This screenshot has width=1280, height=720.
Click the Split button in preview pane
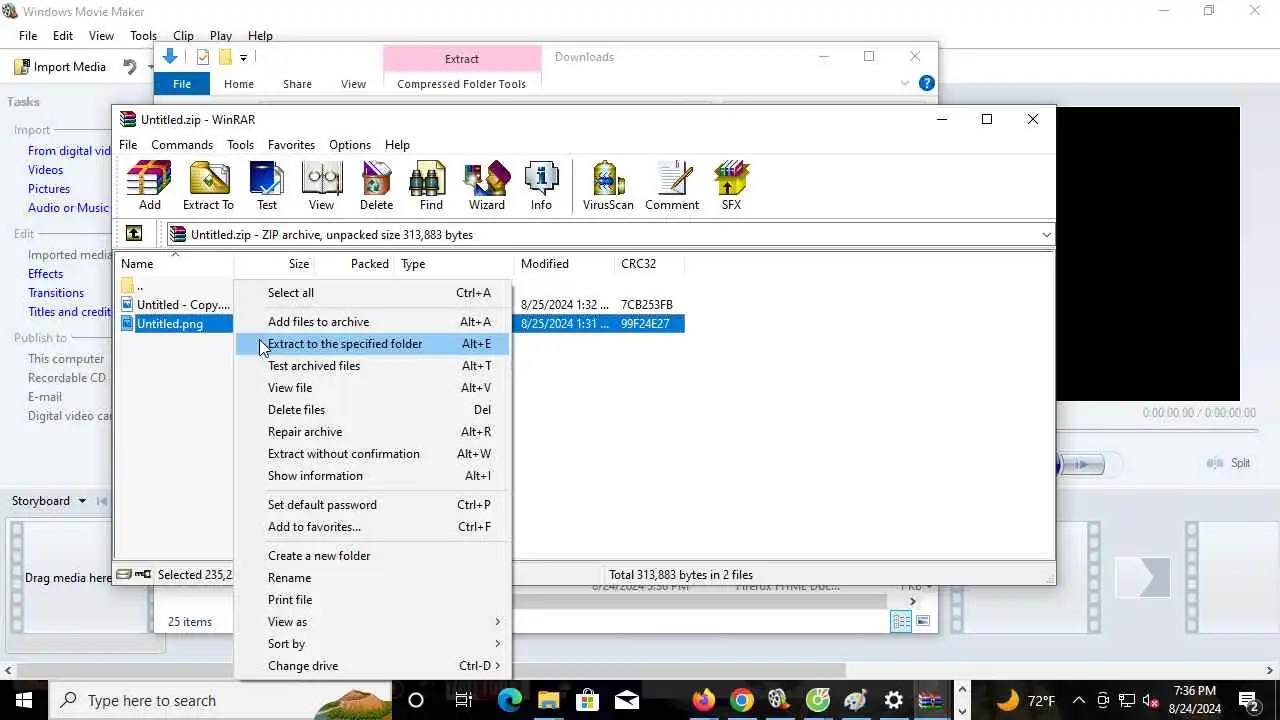pyautogui.click(x=1230, y=463)
